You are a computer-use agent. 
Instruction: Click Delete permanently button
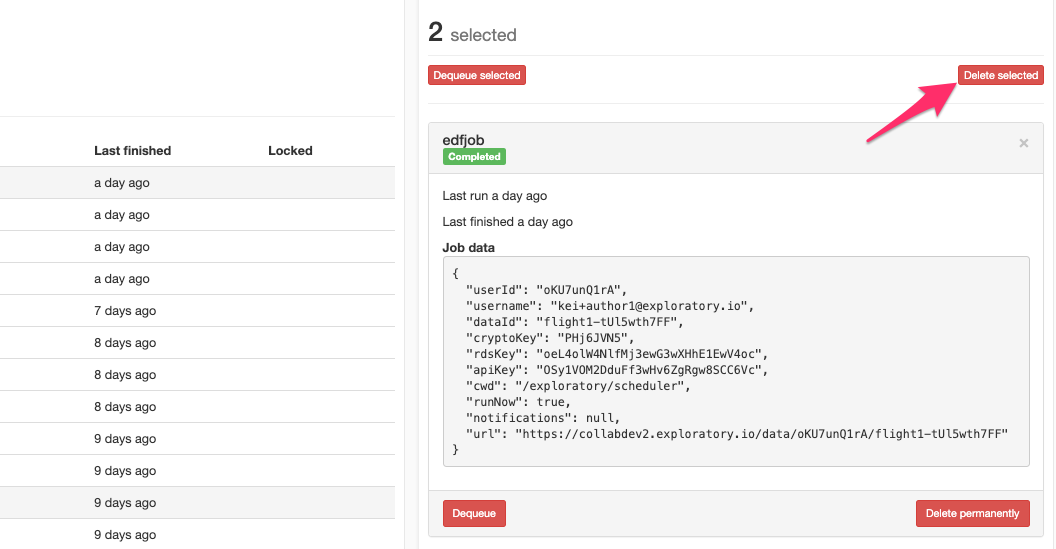click(972, 513)
